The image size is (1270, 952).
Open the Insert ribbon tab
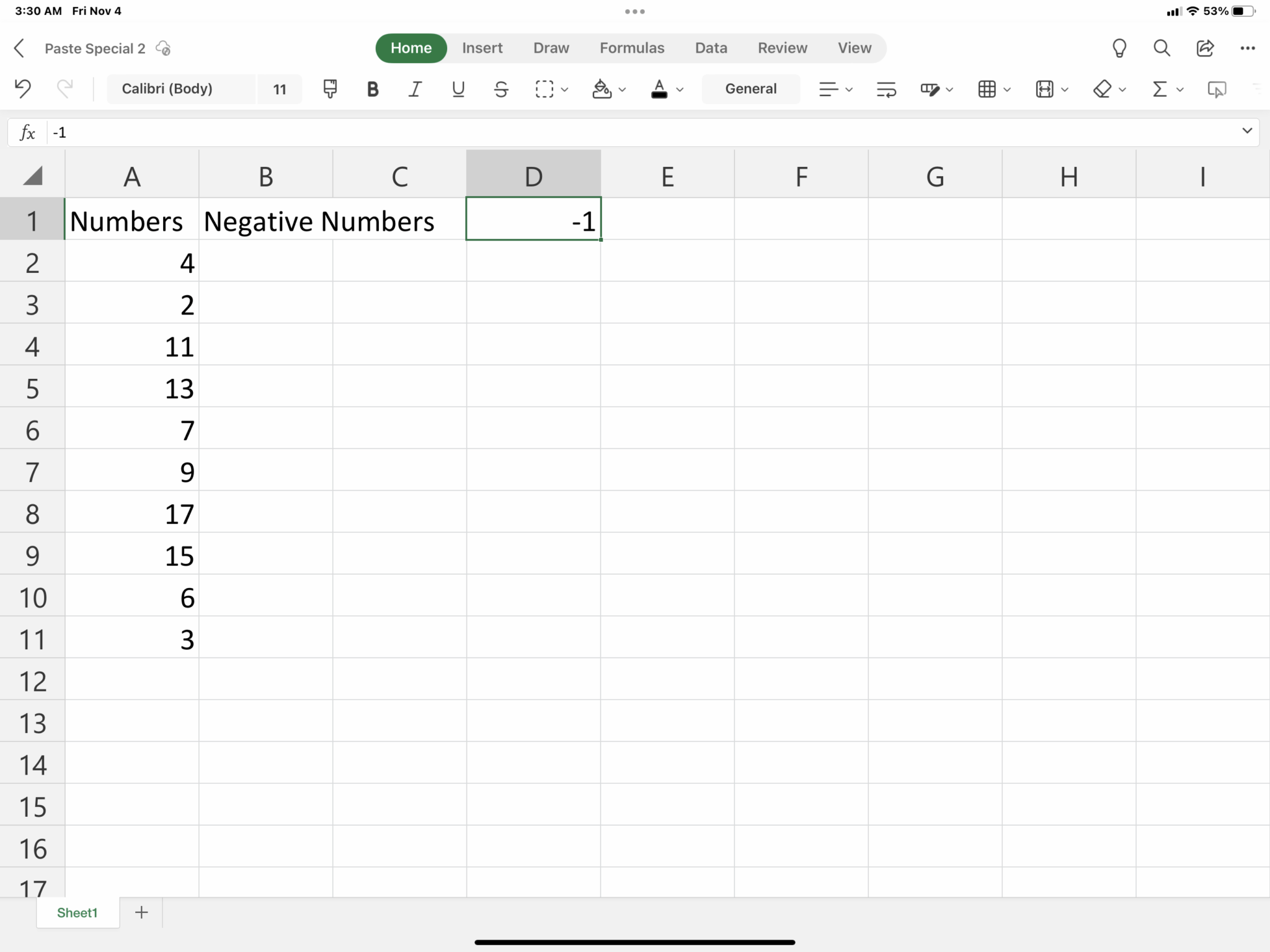482,48
